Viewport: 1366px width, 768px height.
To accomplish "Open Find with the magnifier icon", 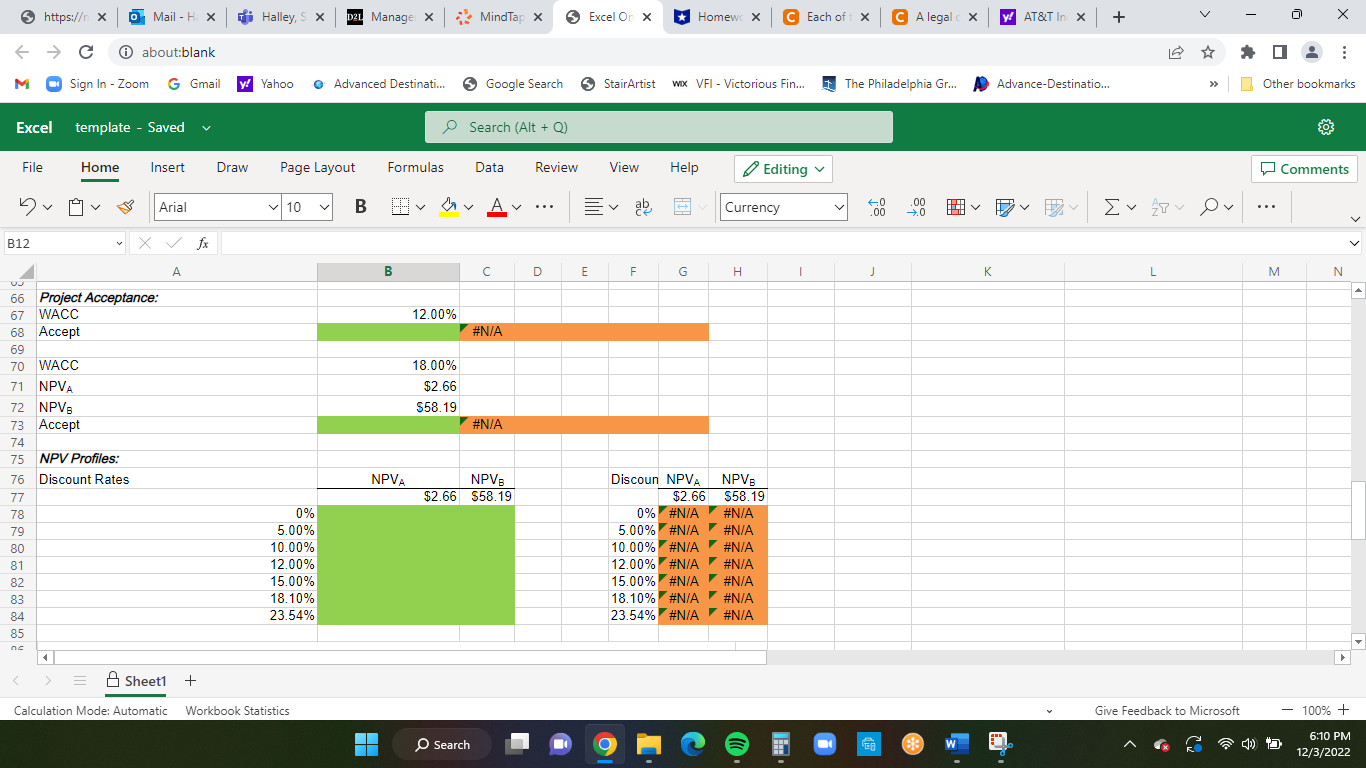I will click(x=1211, y=207).
